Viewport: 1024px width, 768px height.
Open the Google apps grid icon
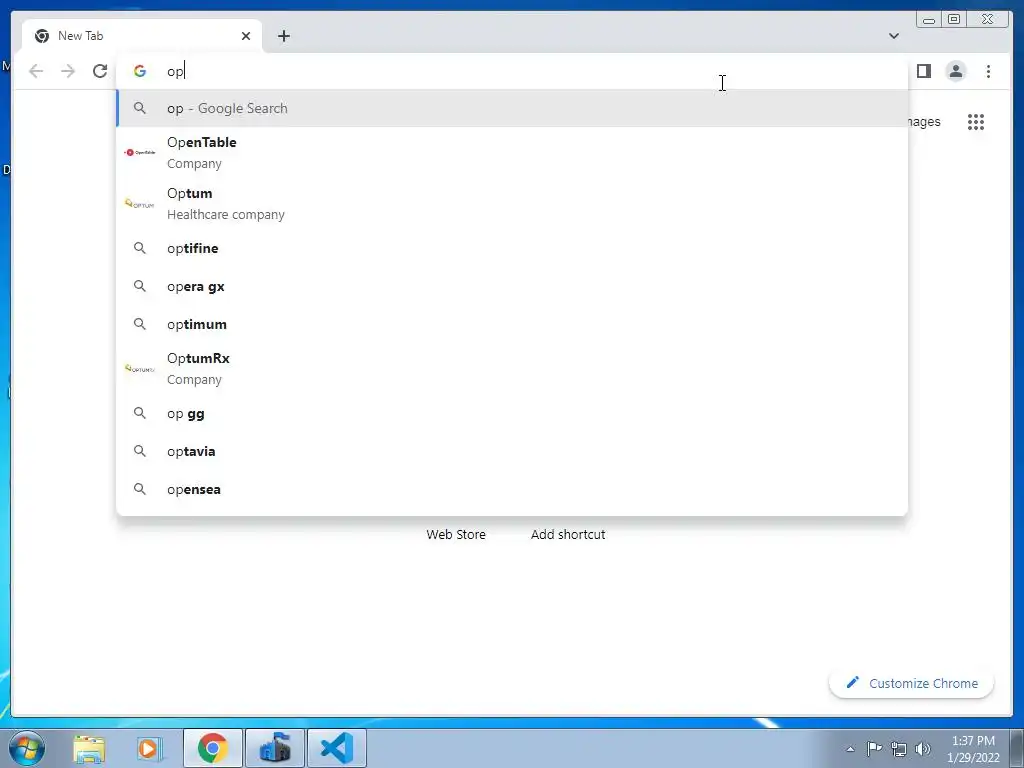976,121
